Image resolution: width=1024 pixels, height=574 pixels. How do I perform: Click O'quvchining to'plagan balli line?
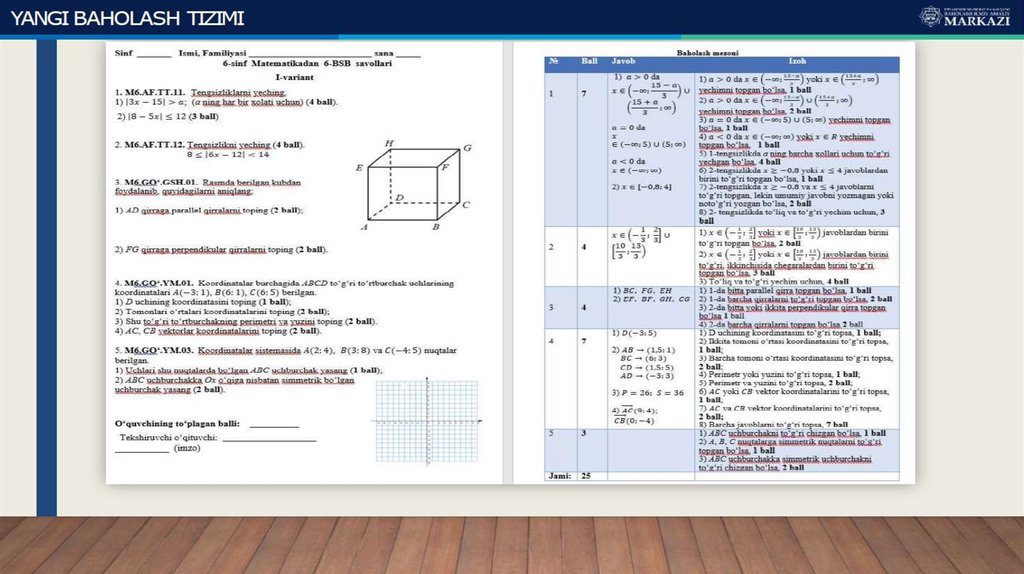click(207, 424)
